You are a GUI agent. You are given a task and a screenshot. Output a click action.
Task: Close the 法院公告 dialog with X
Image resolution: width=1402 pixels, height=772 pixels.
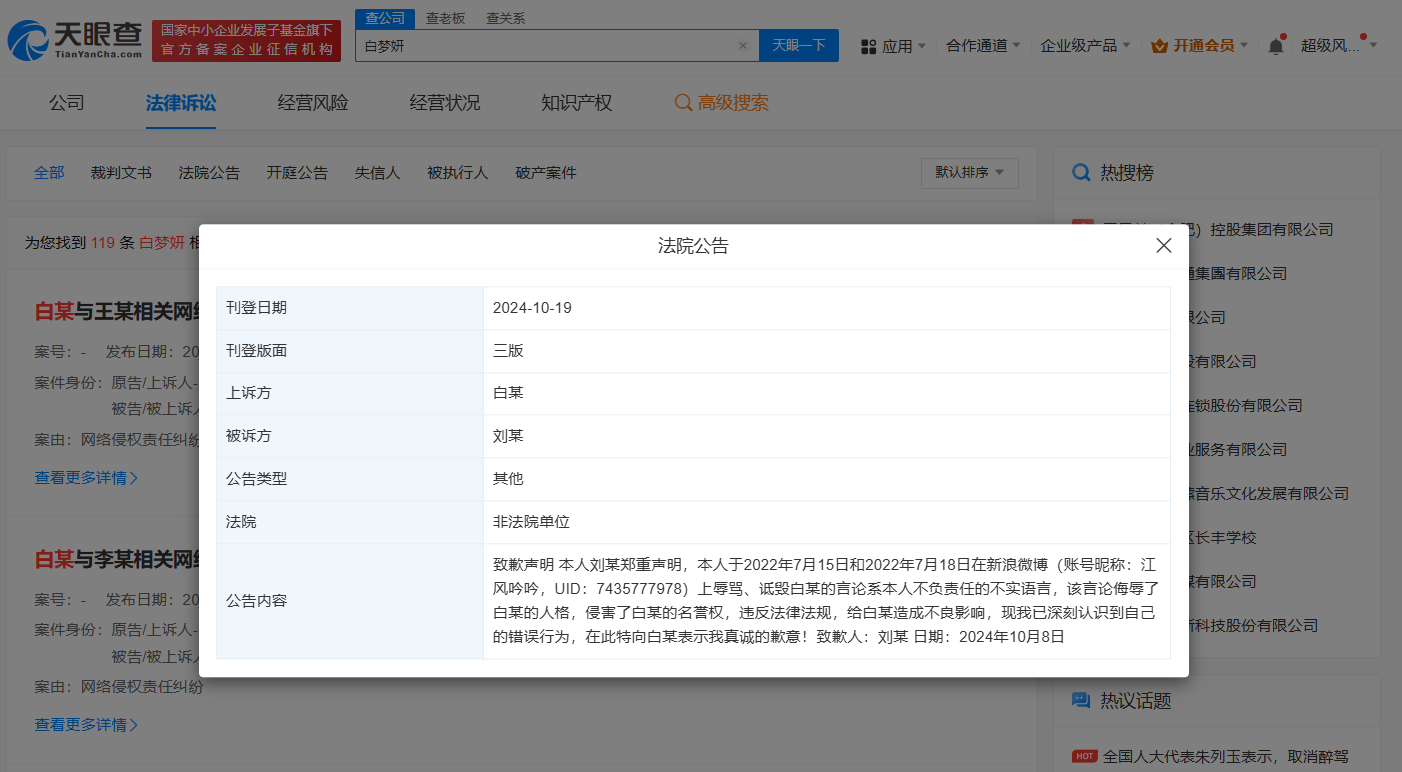tap(1163, 246)
